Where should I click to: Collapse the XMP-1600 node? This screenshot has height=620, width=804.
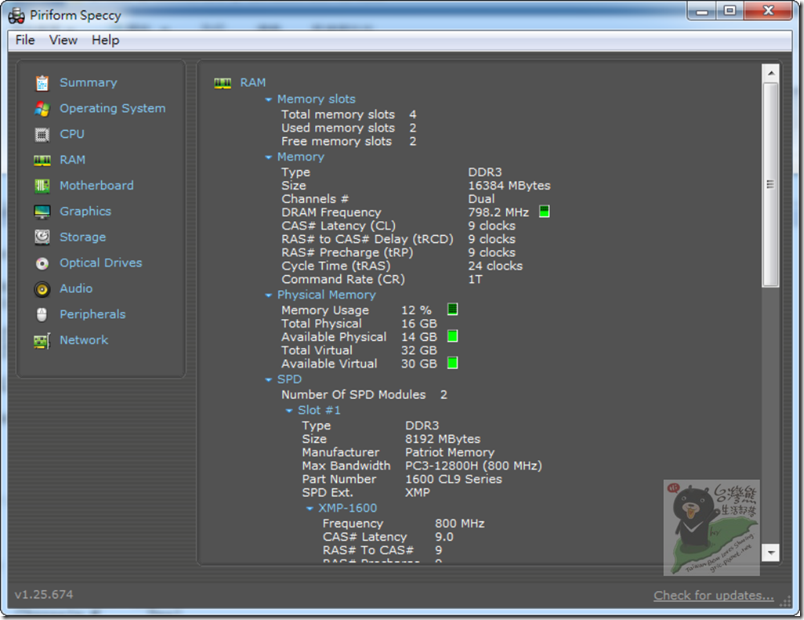tap(309, 509)
